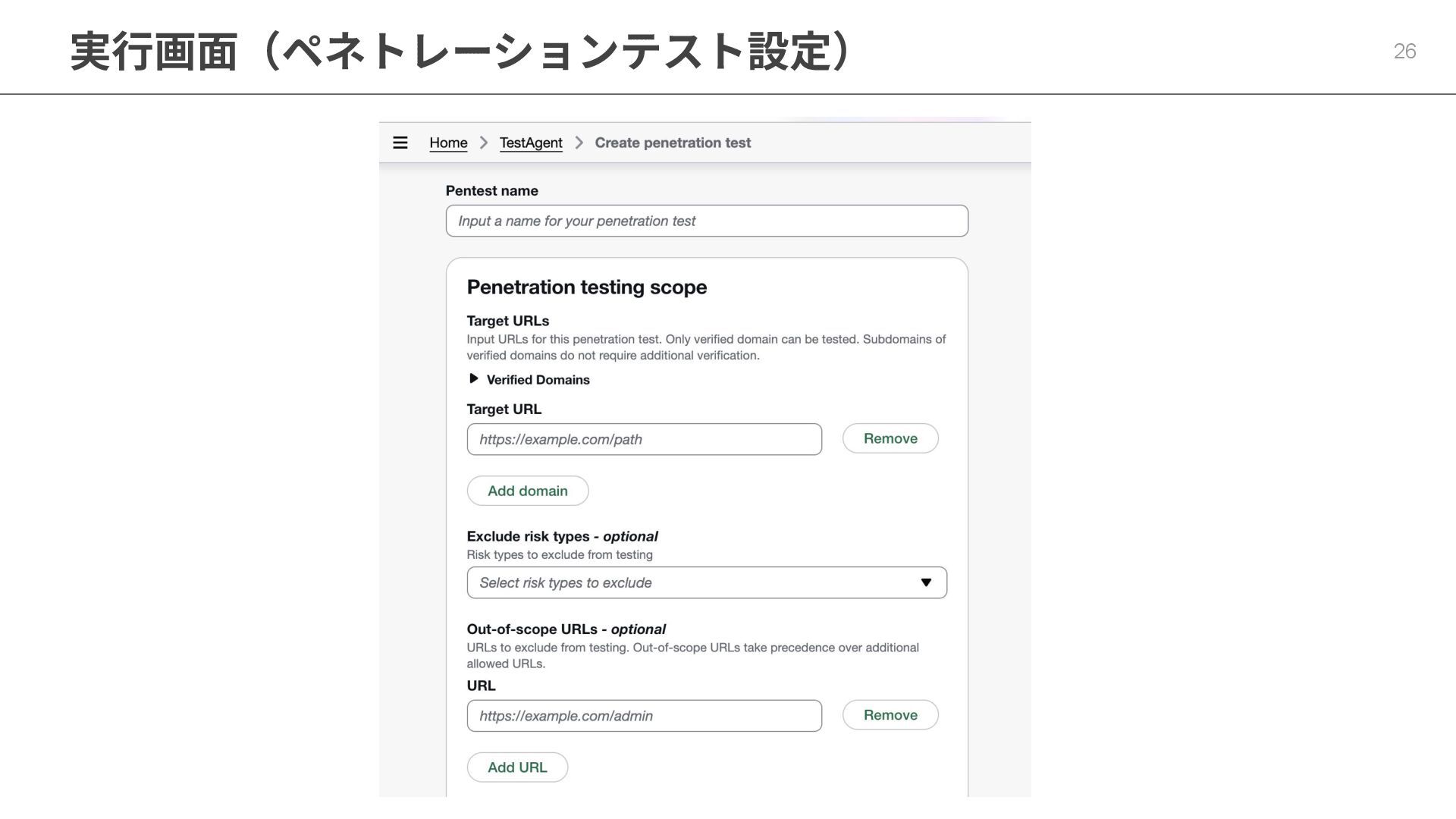This screenshot has width=1456, height=819.
Task: Click the chevron after Home breadcrumb
Action: [484, 143]
